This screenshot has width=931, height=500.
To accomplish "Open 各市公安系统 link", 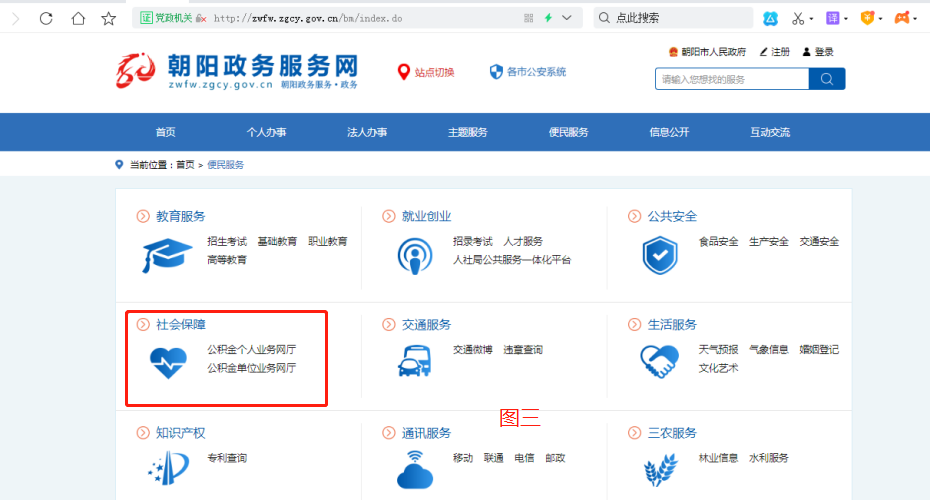I will [x=528, y=72].
